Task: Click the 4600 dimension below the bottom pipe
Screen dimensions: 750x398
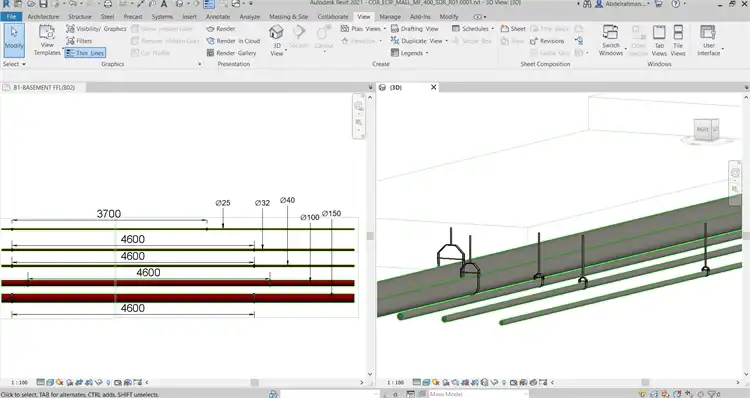Action: click(132, 308)
